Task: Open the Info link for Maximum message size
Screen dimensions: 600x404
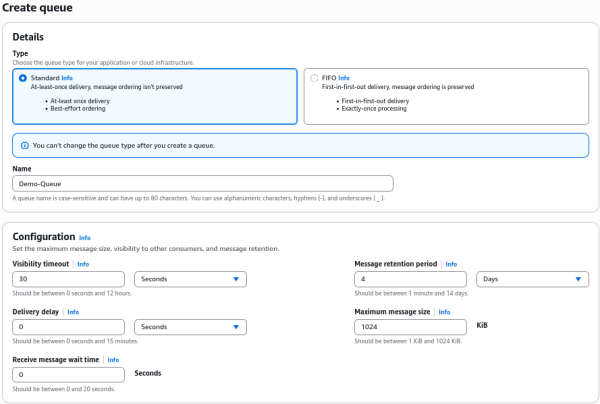Action: point(444,312)
